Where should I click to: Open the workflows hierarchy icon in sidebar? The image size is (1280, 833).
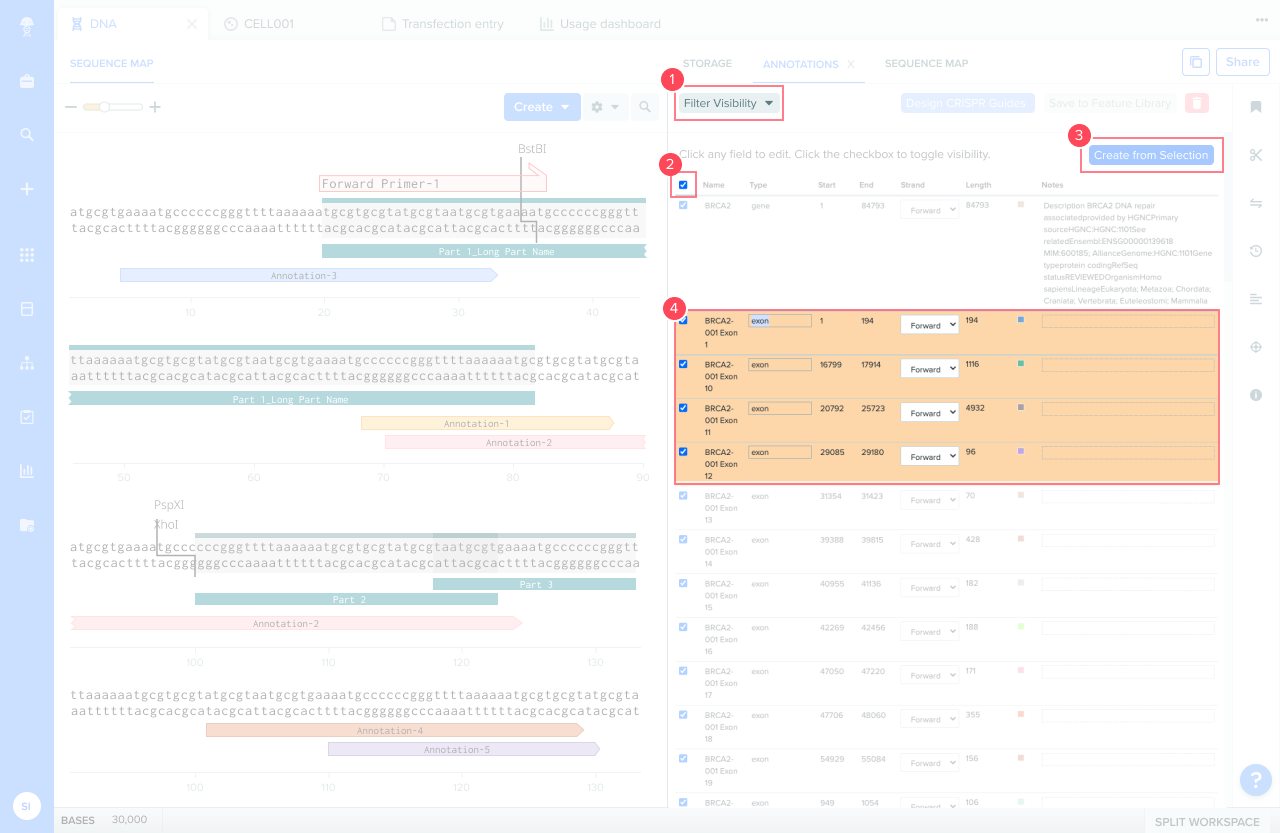click(27, 363)
